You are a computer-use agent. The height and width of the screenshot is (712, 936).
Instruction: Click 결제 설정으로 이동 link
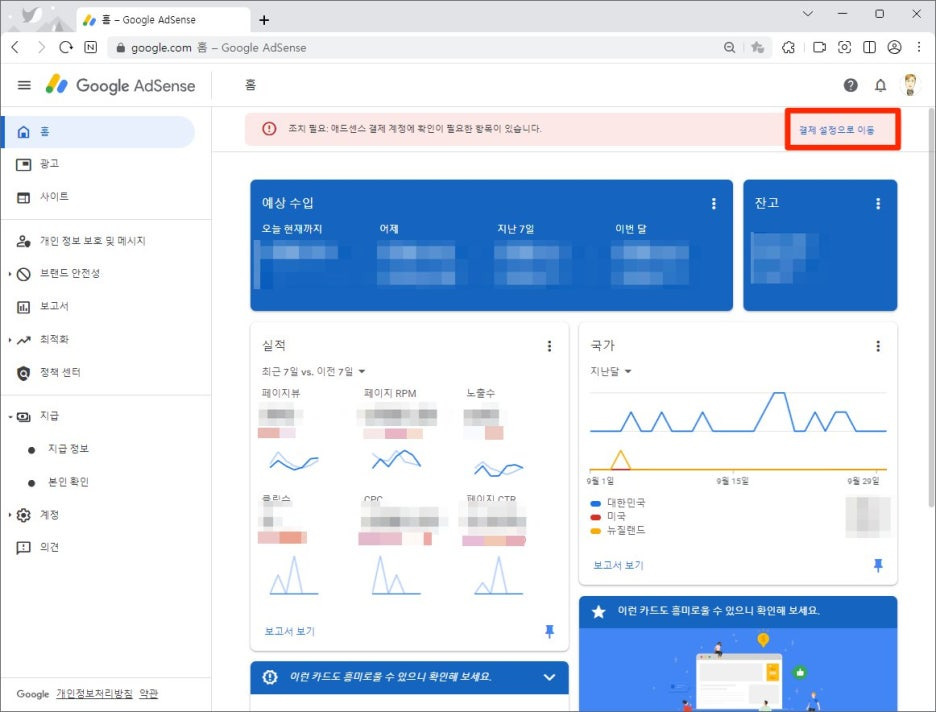tap(836, 130)
